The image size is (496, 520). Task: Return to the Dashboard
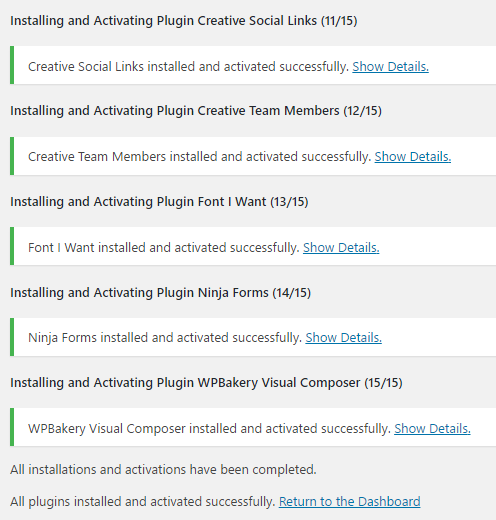(x=350, y=502)
